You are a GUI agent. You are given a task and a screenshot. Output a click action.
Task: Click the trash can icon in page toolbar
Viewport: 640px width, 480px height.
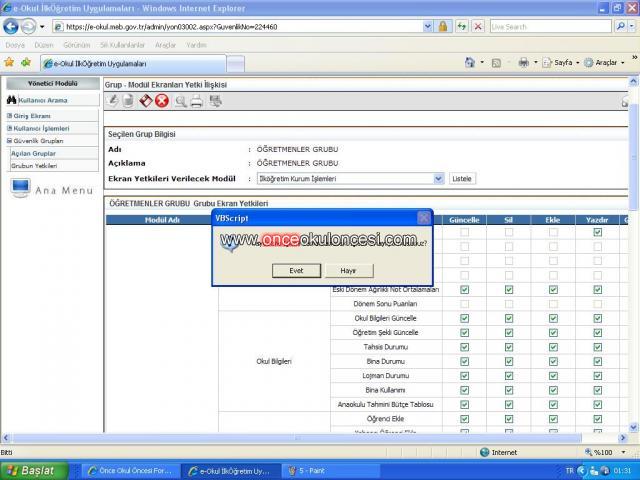pyautogui.click(x=128, y=100)
